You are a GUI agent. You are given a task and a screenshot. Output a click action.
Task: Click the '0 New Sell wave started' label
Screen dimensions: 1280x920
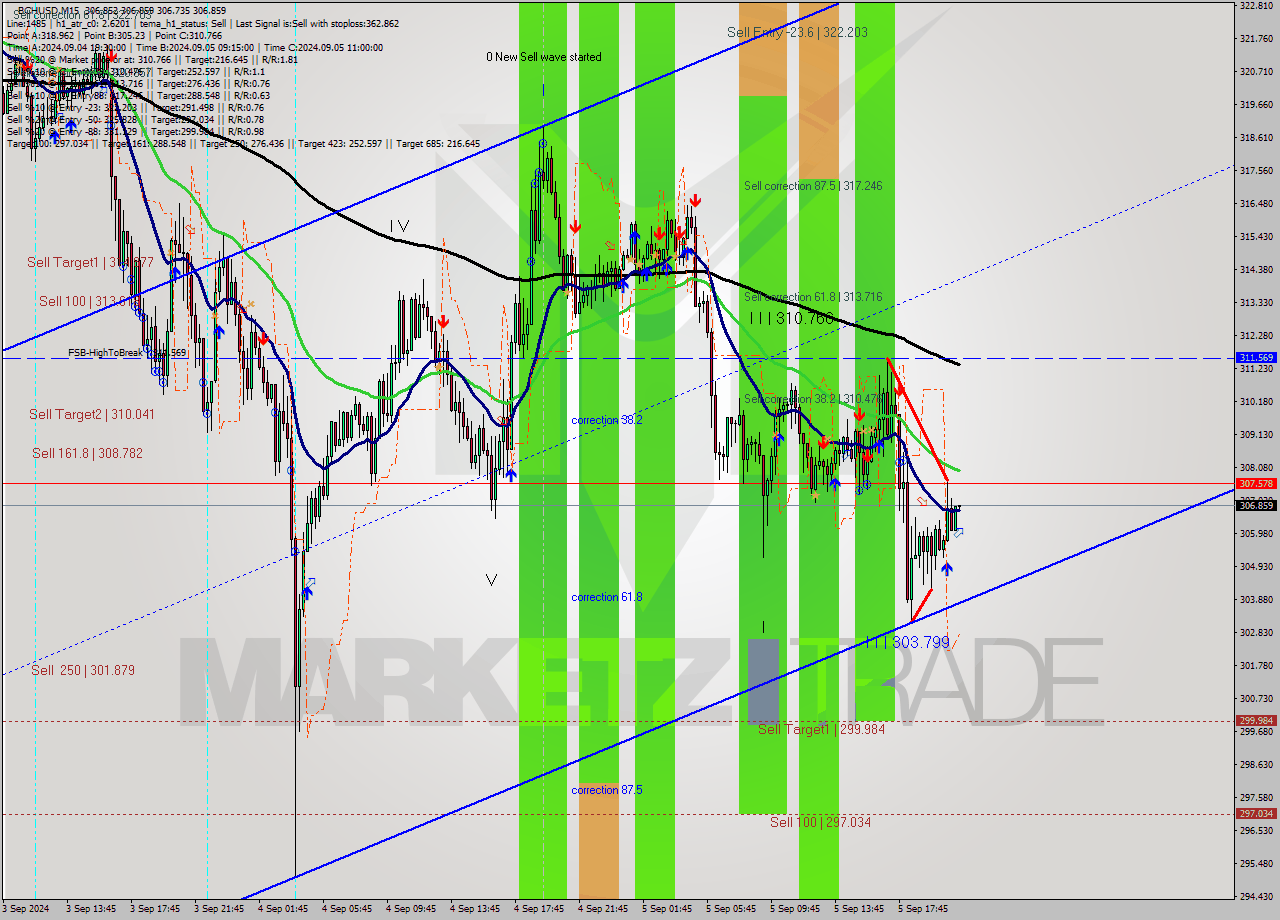pos(544,57)
